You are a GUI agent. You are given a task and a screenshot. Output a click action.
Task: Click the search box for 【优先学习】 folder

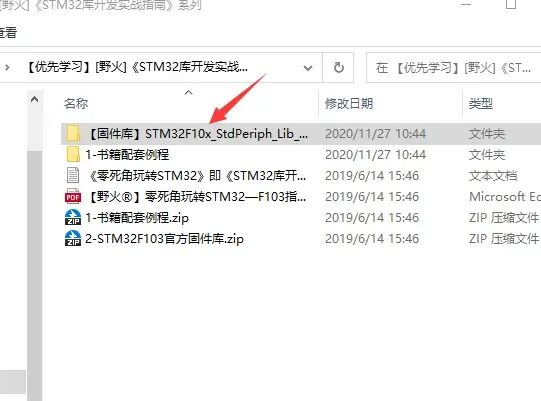tap(454, 68)
